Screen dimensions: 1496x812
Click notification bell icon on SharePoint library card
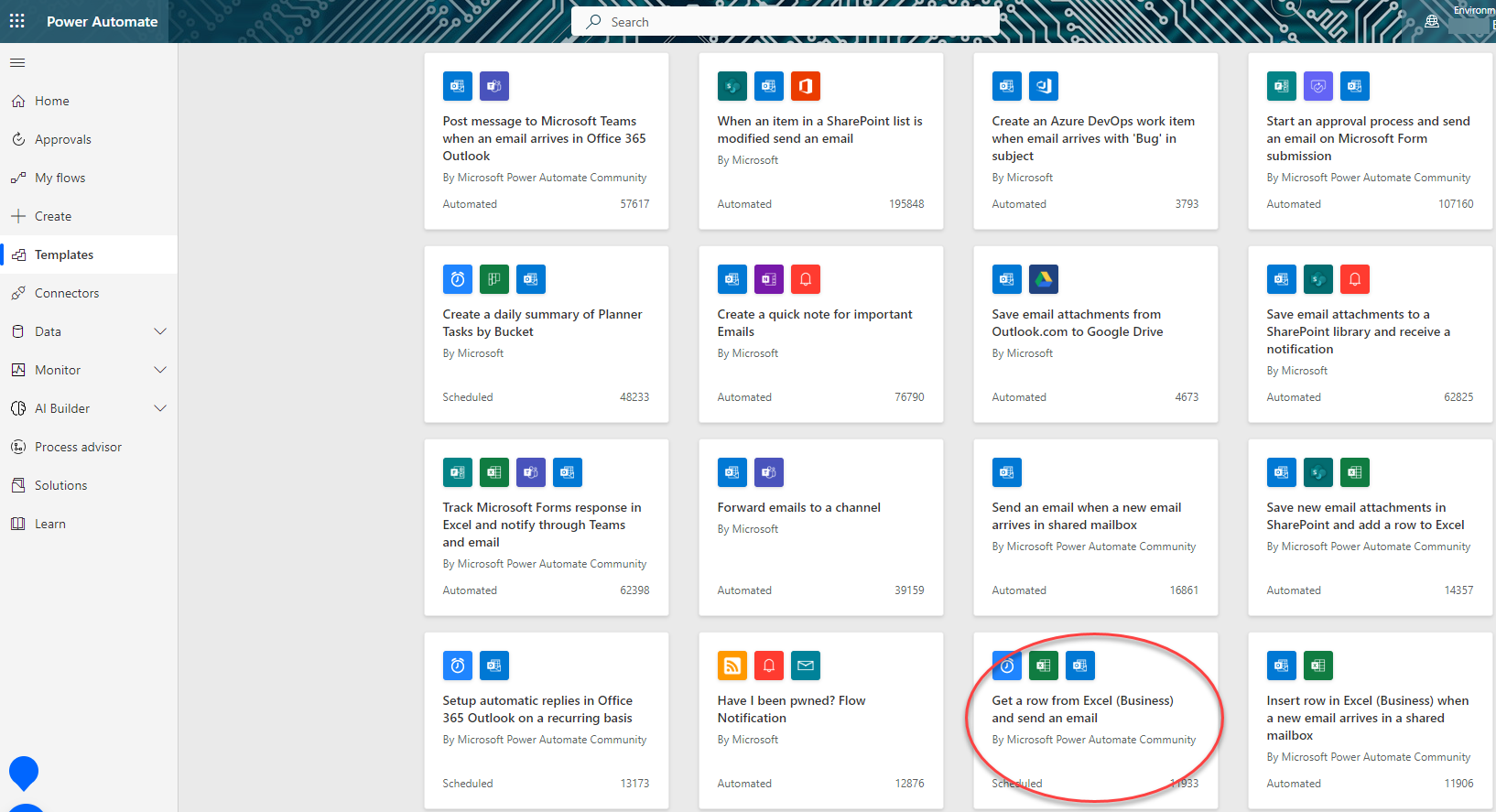[x=1355, y=279]
